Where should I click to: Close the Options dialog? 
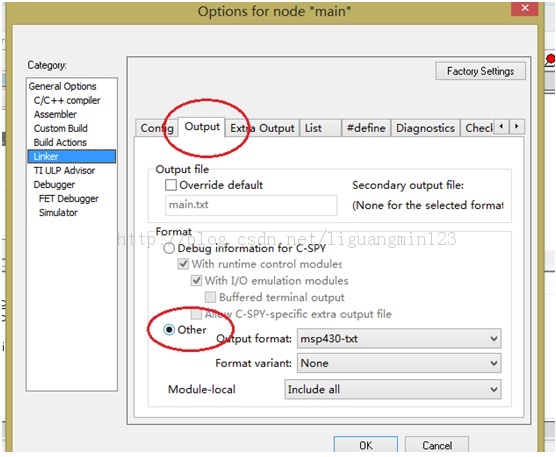(x=525, y=8)
